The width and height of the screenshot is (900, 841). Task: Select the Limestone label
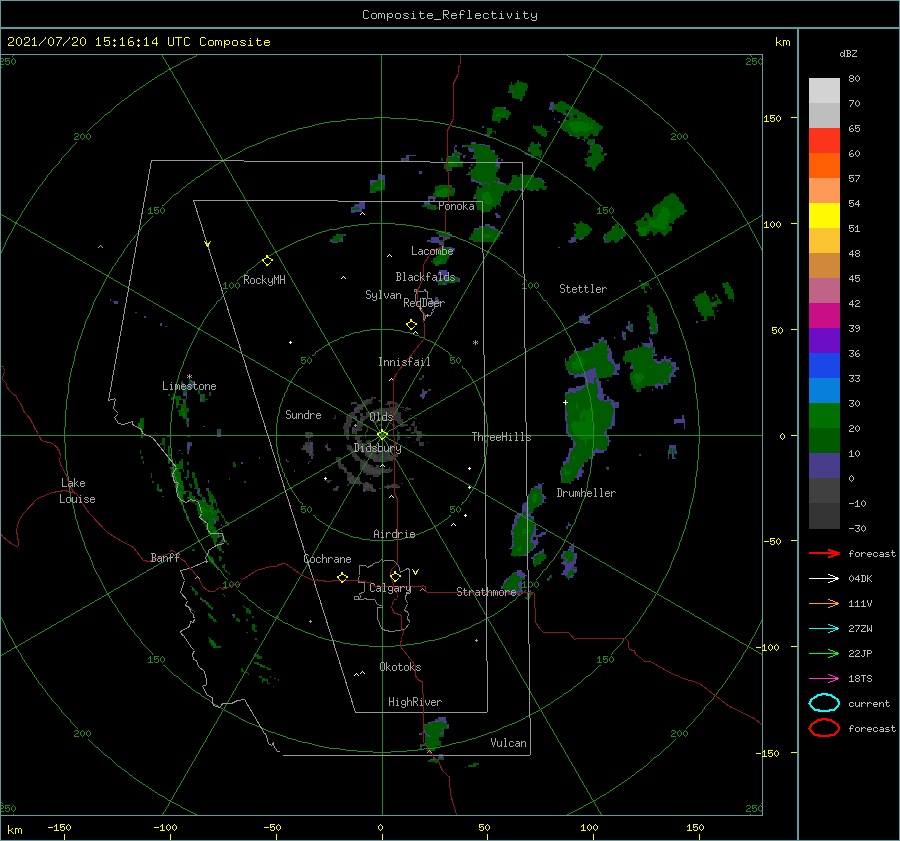(x=189, y=386)
